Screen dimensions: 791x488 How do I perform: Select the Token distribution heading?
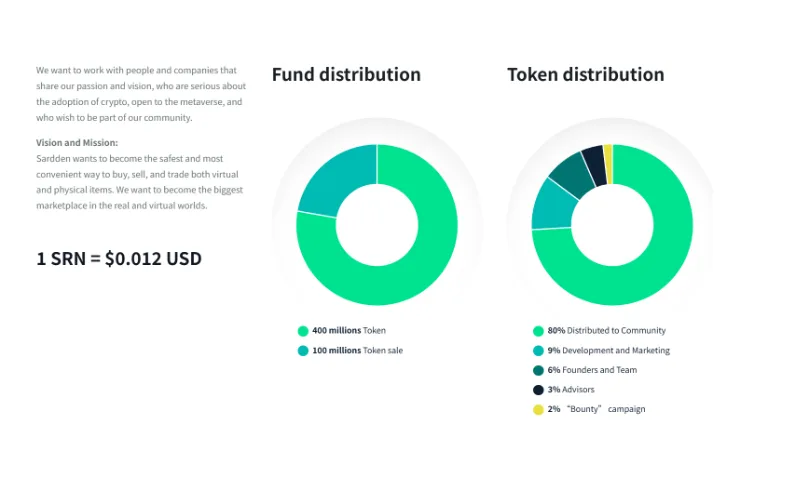(x=585, y=75)
